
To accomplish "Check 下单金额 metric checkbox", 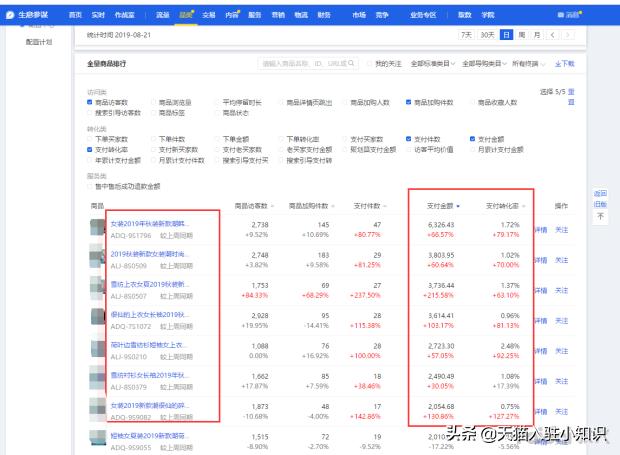I will coord(217,139).
